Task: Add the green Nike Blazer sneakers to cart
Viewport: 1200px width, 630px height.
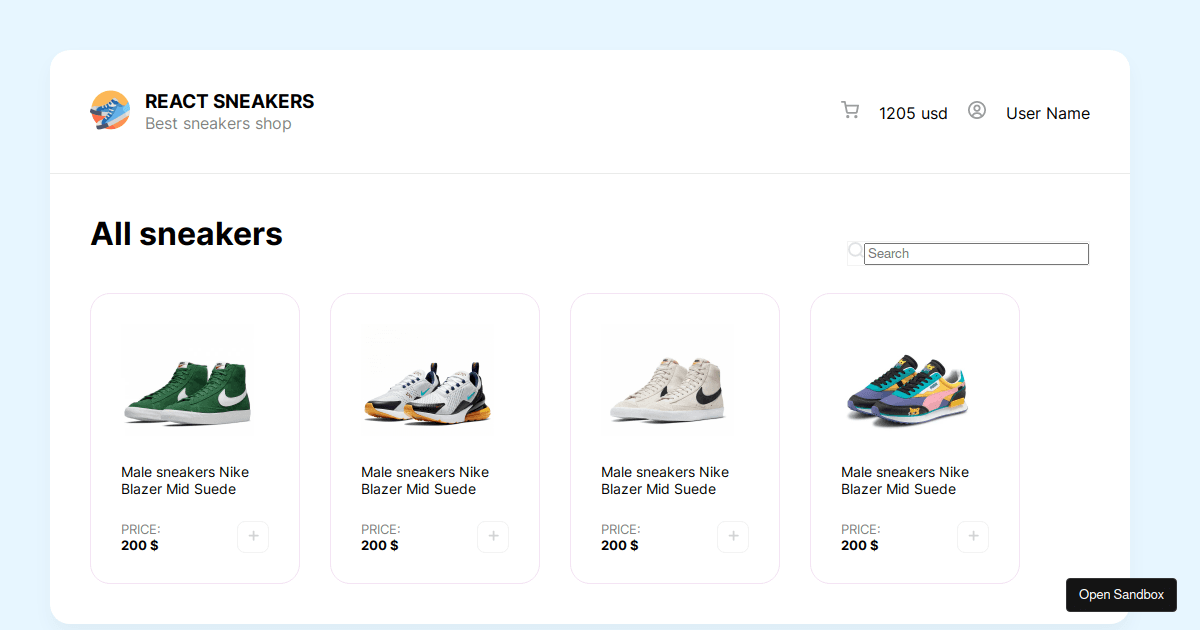Action: (253, 537)
